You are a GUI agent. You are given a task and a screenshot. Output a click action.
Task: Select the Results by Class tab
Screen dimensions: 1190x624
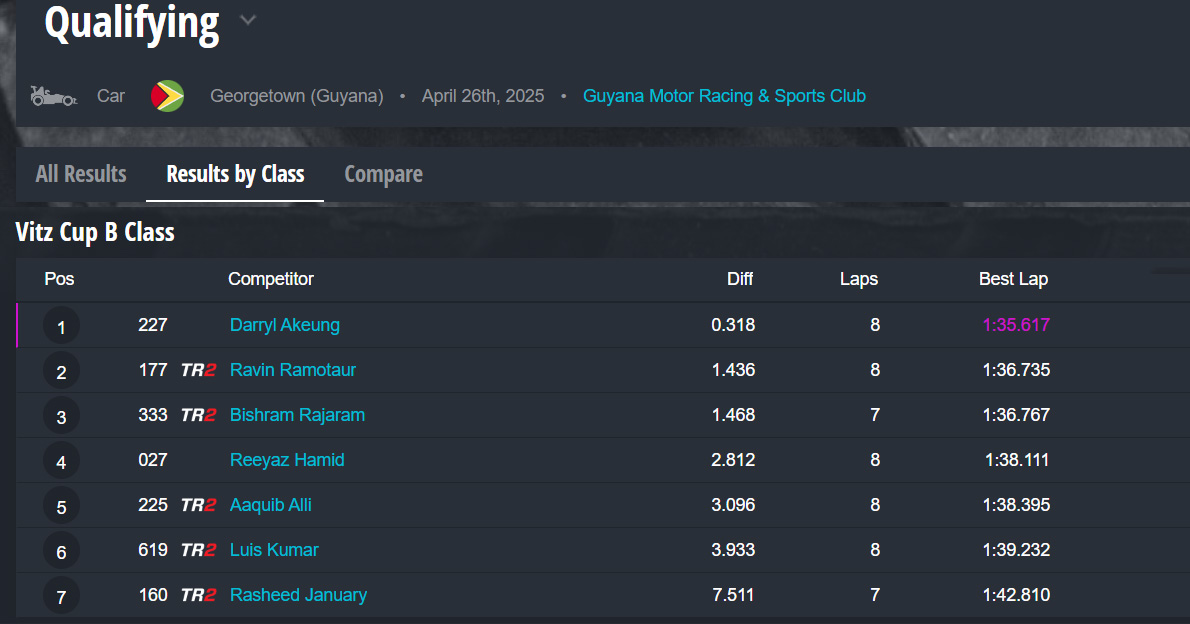click(x=235, y=174)
